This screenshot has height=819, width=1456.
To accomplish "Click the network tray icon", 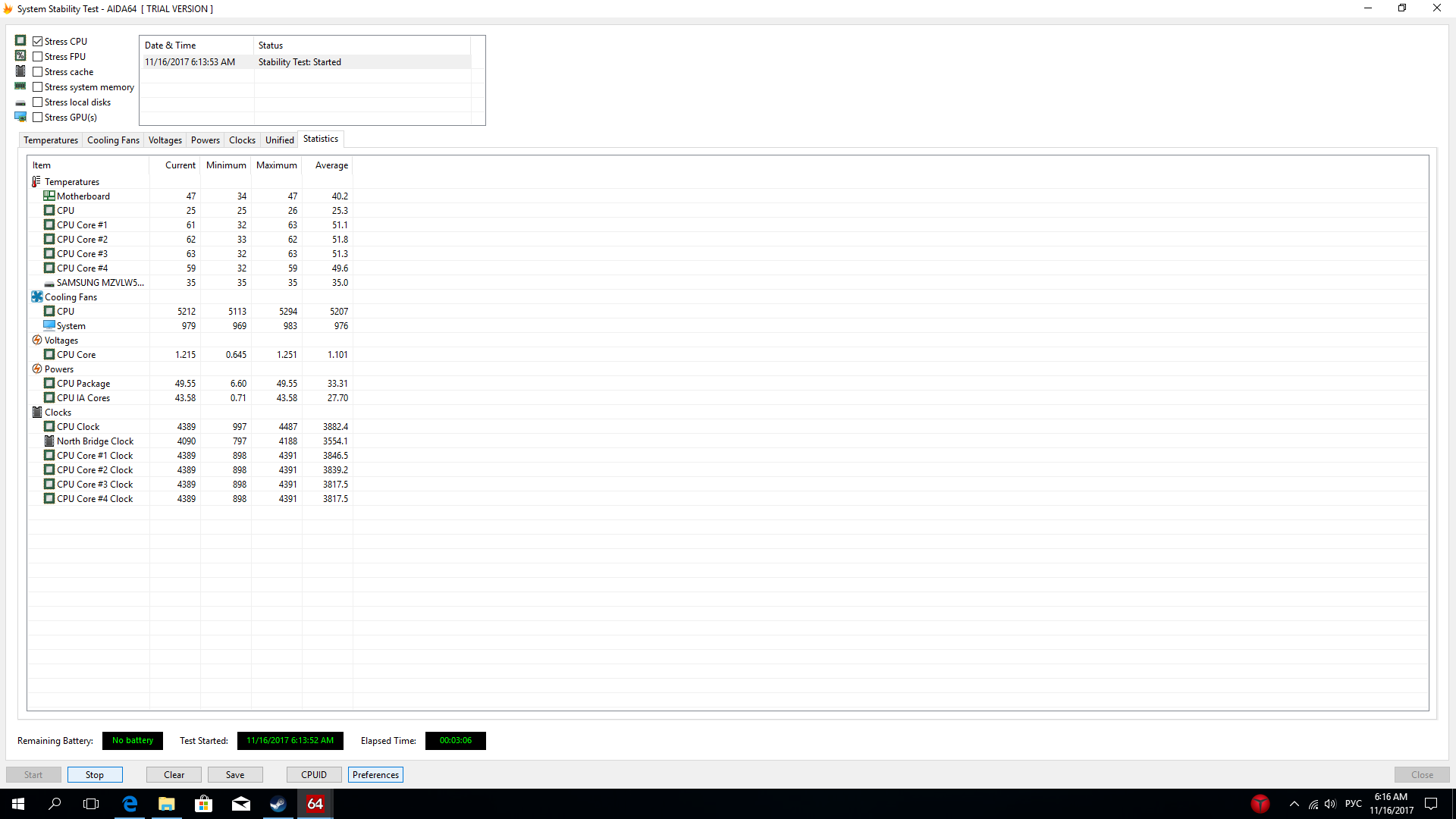I will (1313, 805).
